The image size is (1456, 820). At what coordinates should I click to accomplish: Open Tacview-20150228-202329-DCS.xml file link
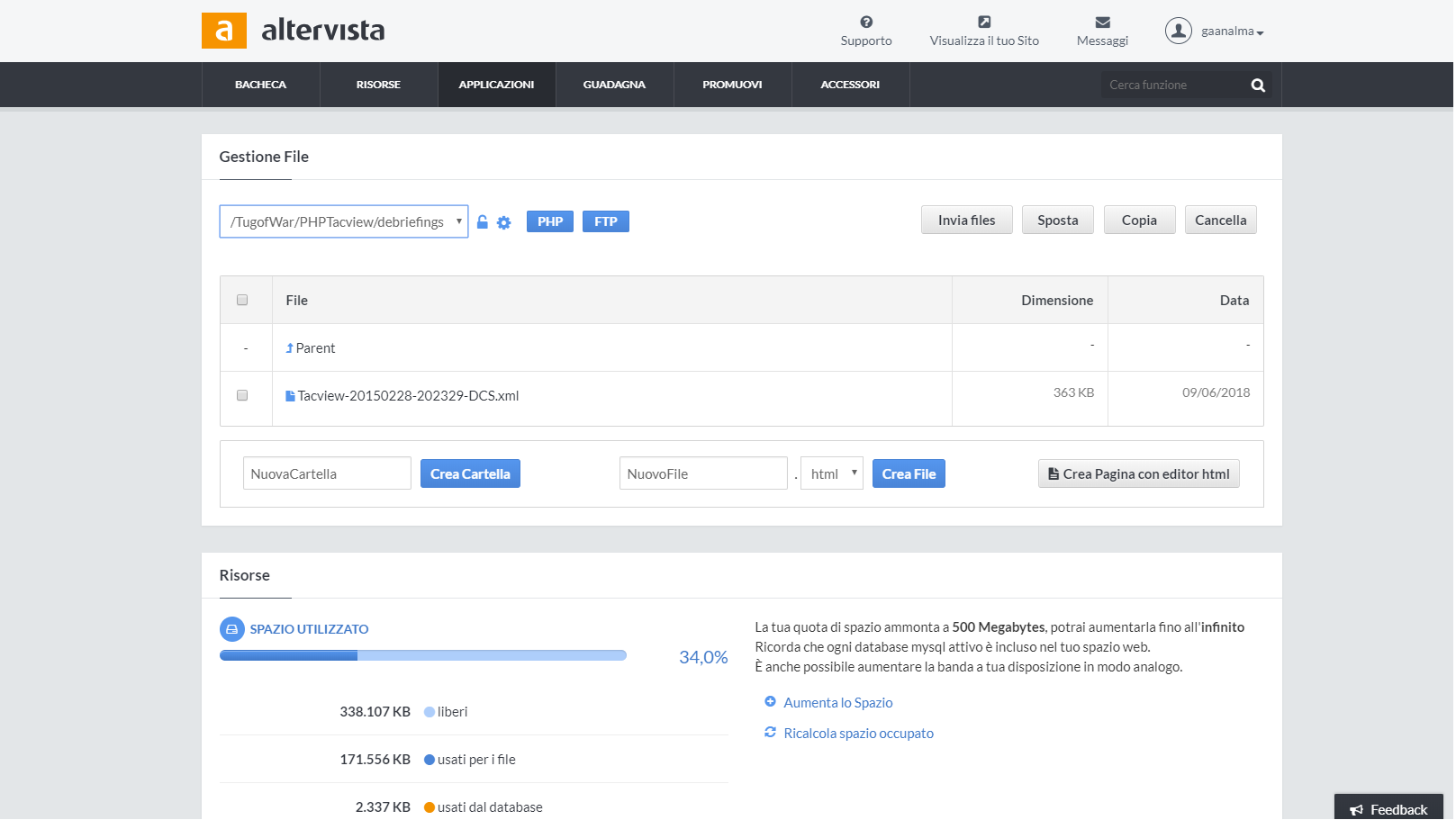(409, 396)
